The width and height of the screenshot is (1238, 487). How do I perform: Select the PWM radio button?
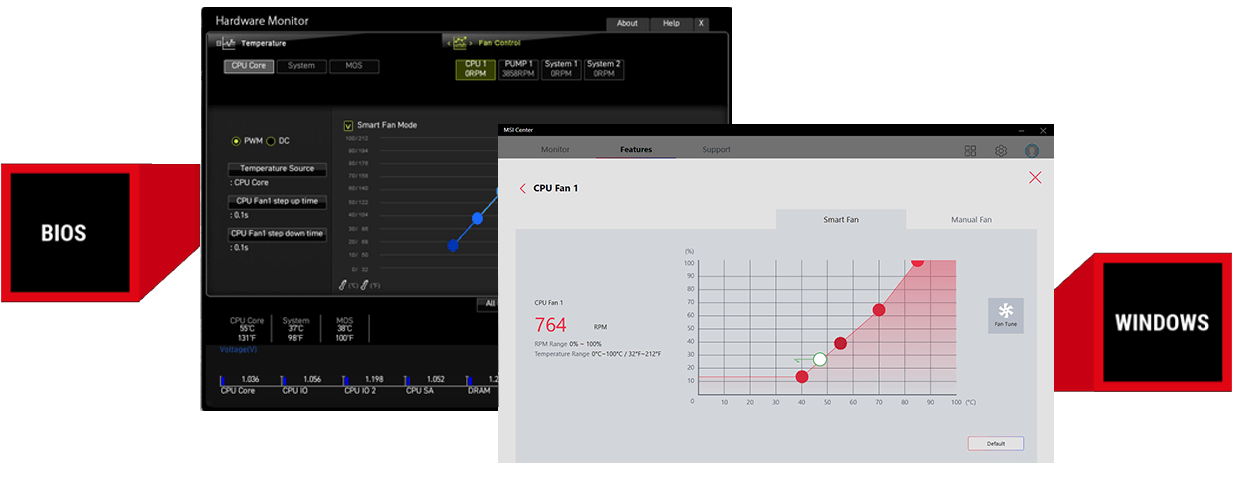point(236,141)
